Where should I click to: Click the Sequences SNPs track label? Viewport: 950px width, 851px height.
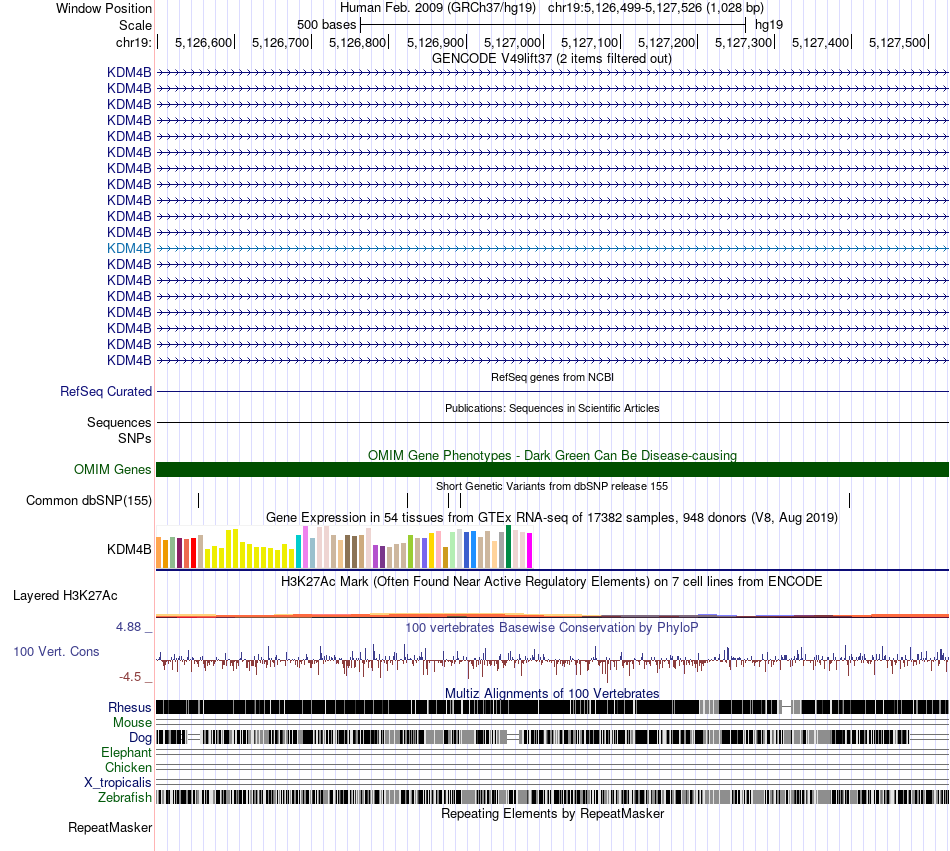click(119, 430)
